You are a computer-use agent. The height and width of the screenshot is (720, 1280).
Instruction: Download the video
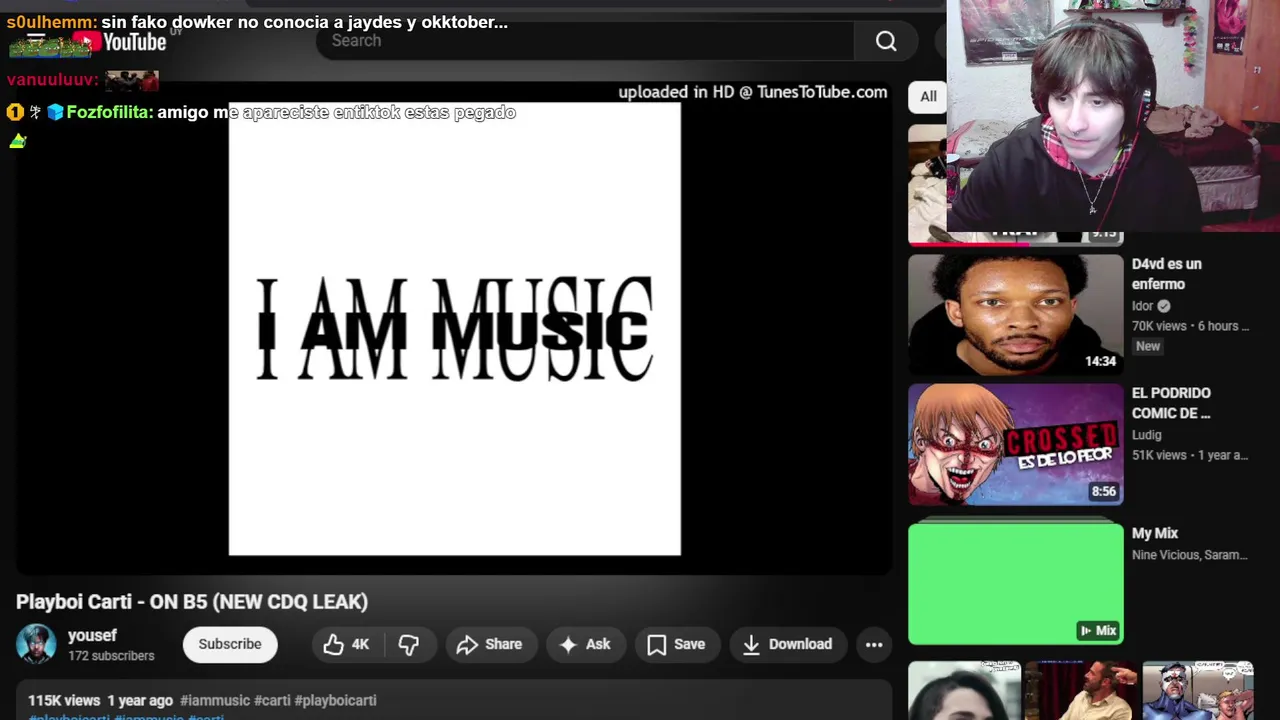787,645
